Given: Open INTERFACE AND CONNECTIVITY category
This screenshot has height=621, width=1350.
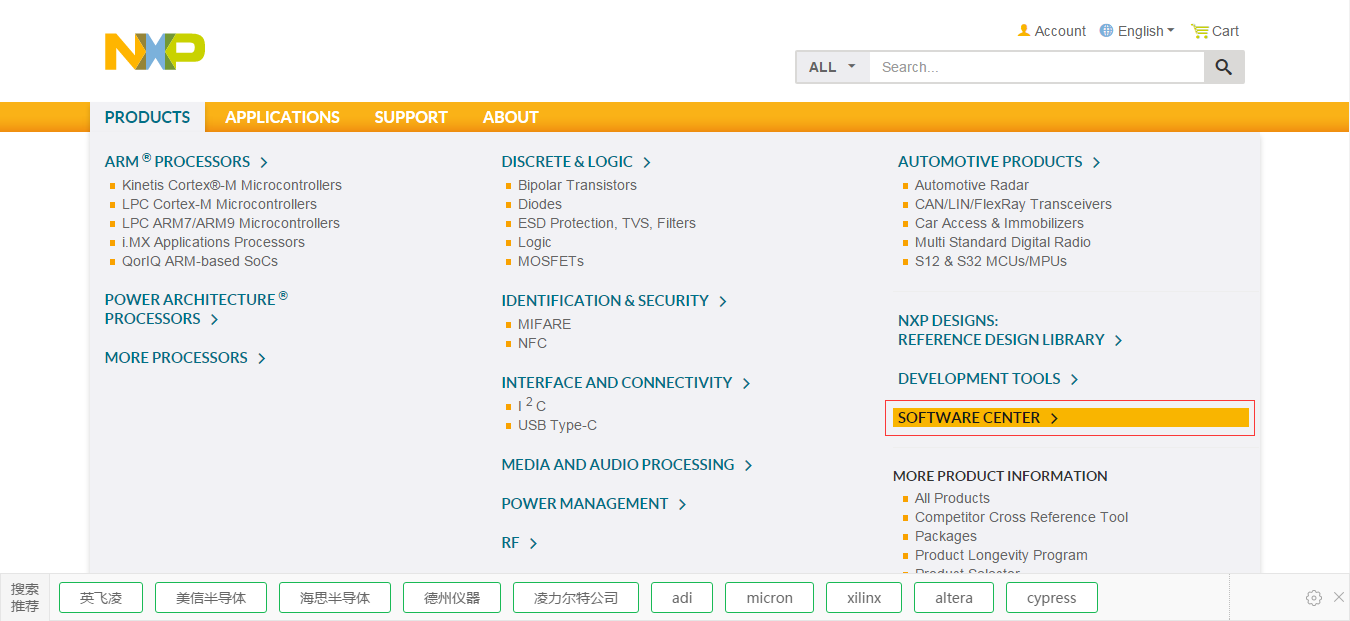Looking at the screenshot, I should pyautogui.click(x=626, y=383).
